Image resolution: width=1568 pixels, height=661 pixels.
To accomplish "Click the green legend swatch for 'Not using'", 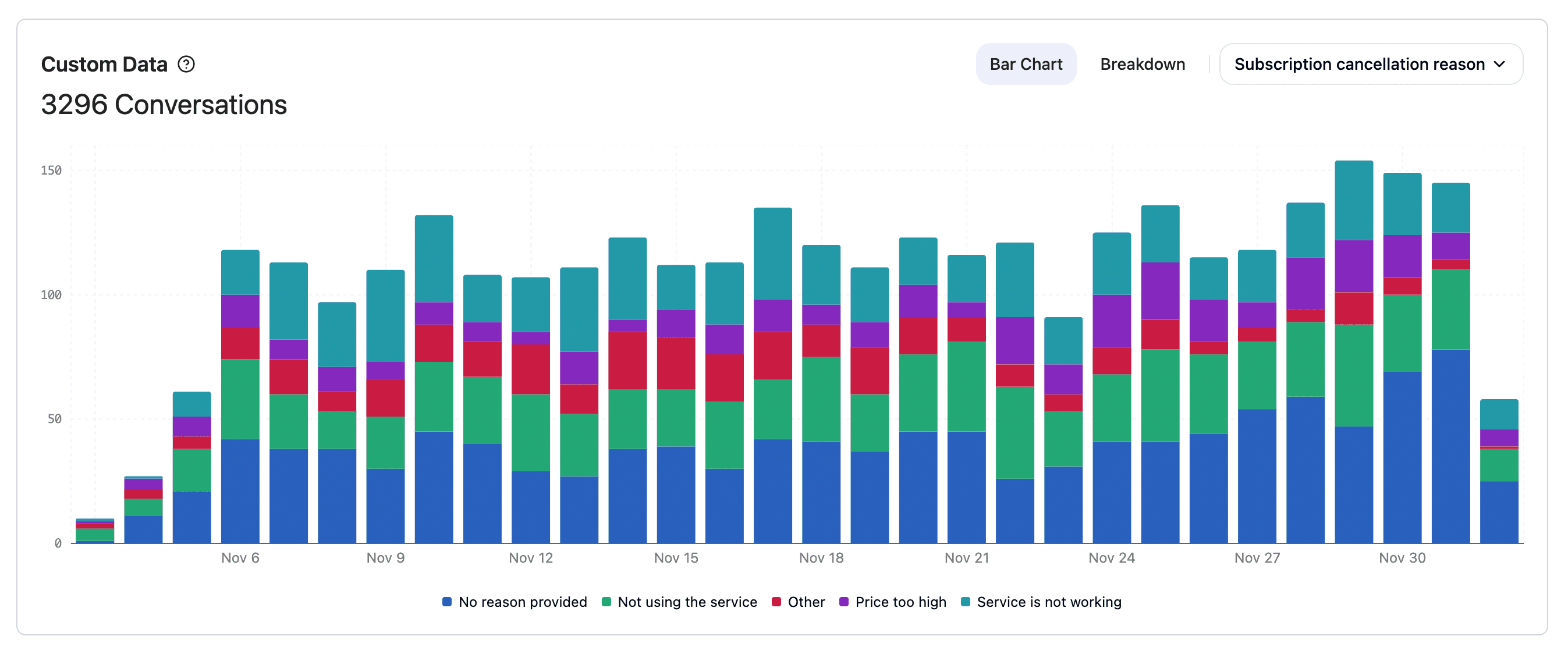I will 606,602.
